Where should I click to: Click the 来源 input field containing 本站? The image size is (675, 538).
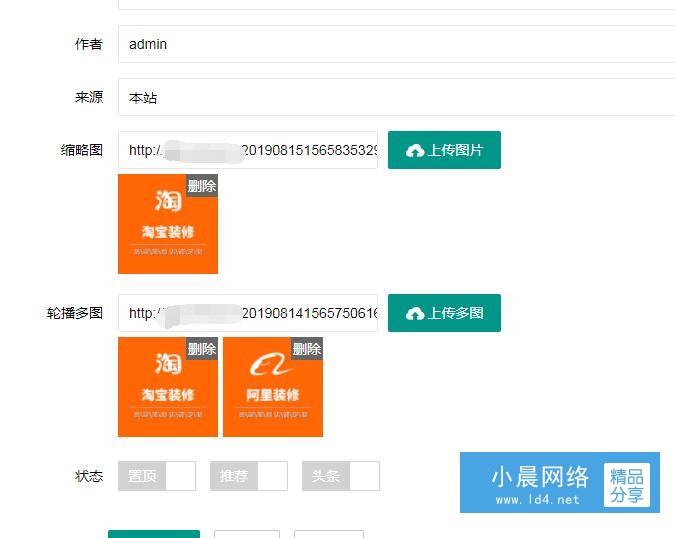396,97
